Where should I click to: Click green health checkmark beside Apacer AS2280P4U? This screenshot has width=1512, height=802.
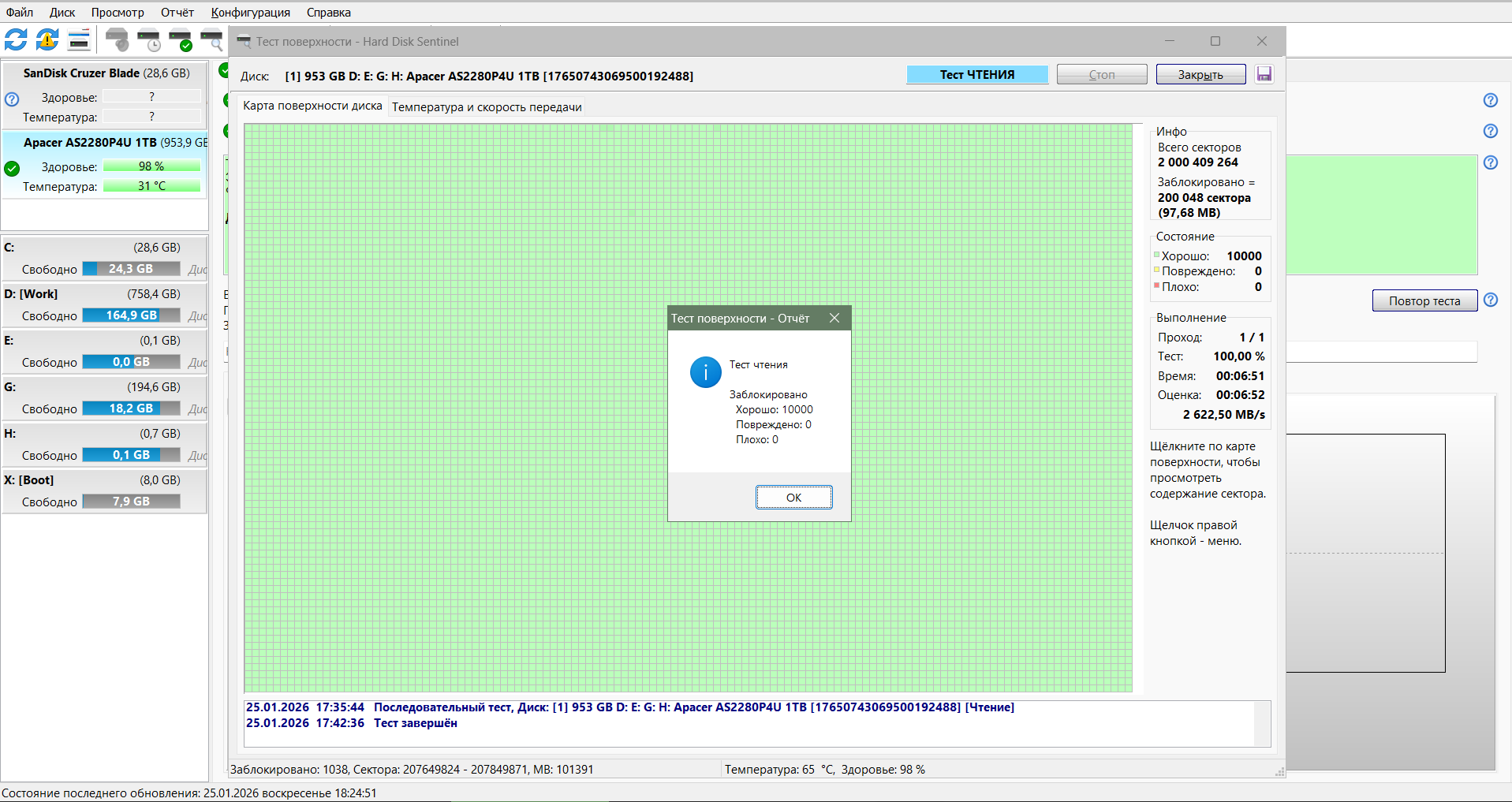(11, 168)
